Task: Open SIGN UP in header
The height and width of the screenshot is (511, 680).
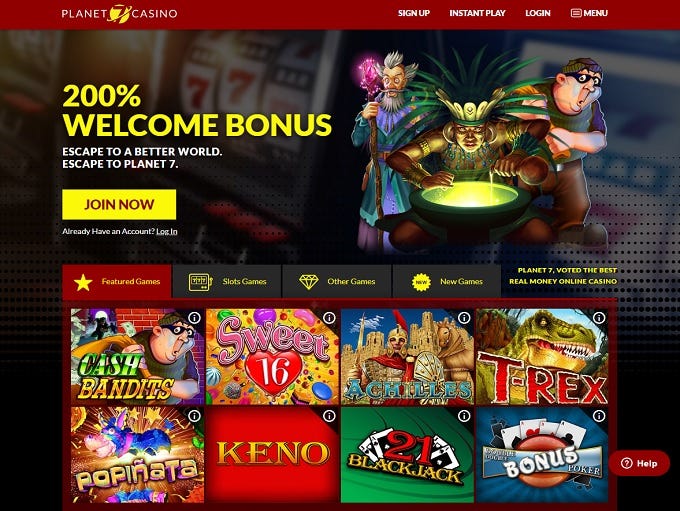Action: [414, 13]
